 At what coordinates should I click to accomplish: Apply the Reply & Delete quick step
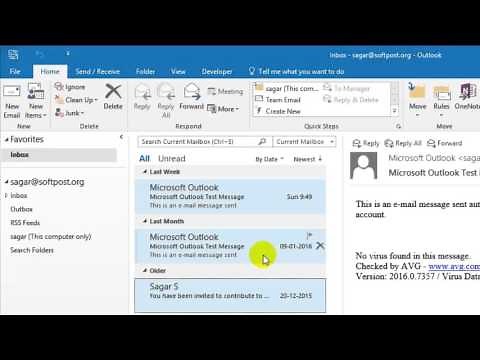pos(351,100)
